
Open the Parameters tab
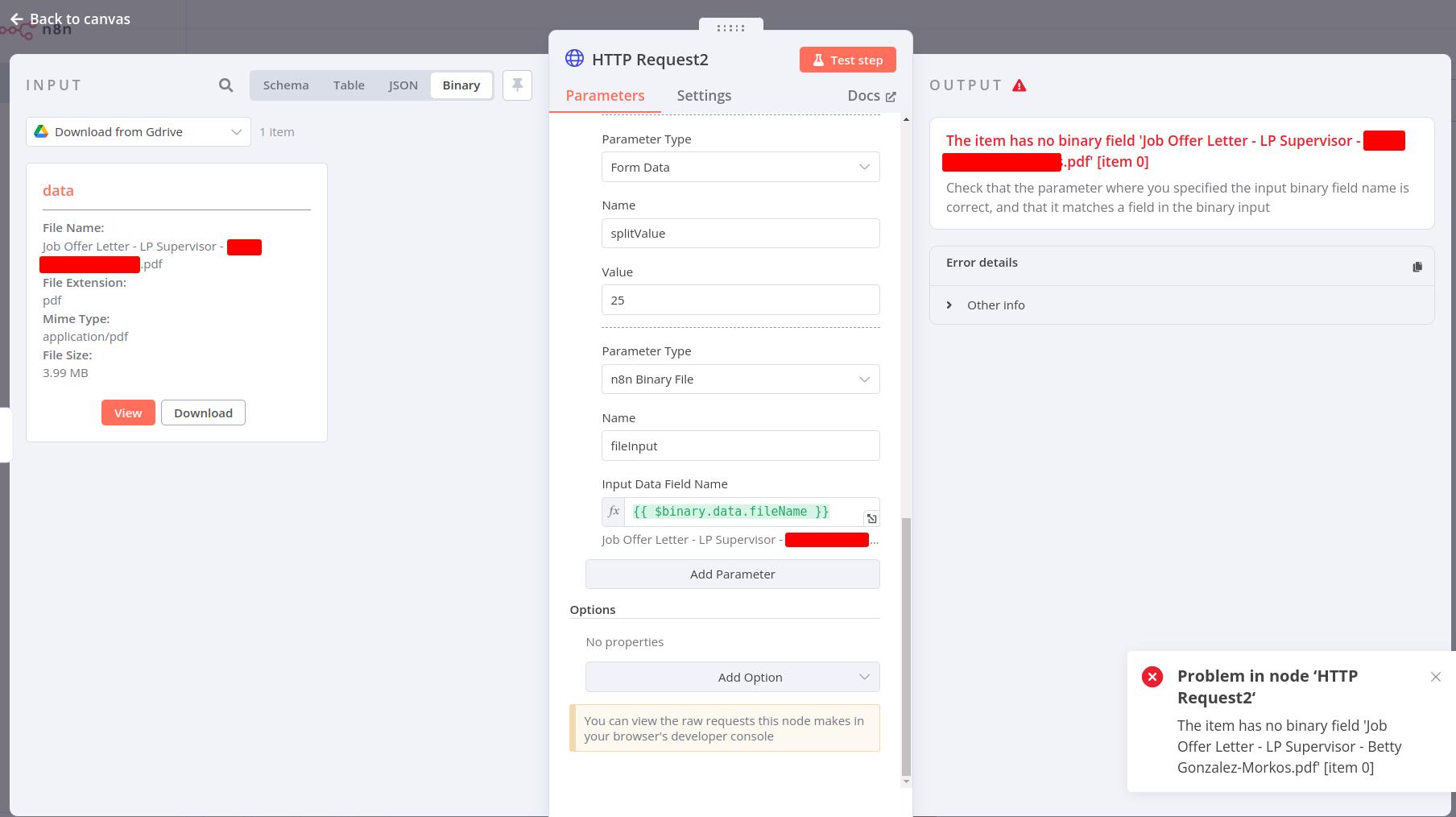(605, 95)
